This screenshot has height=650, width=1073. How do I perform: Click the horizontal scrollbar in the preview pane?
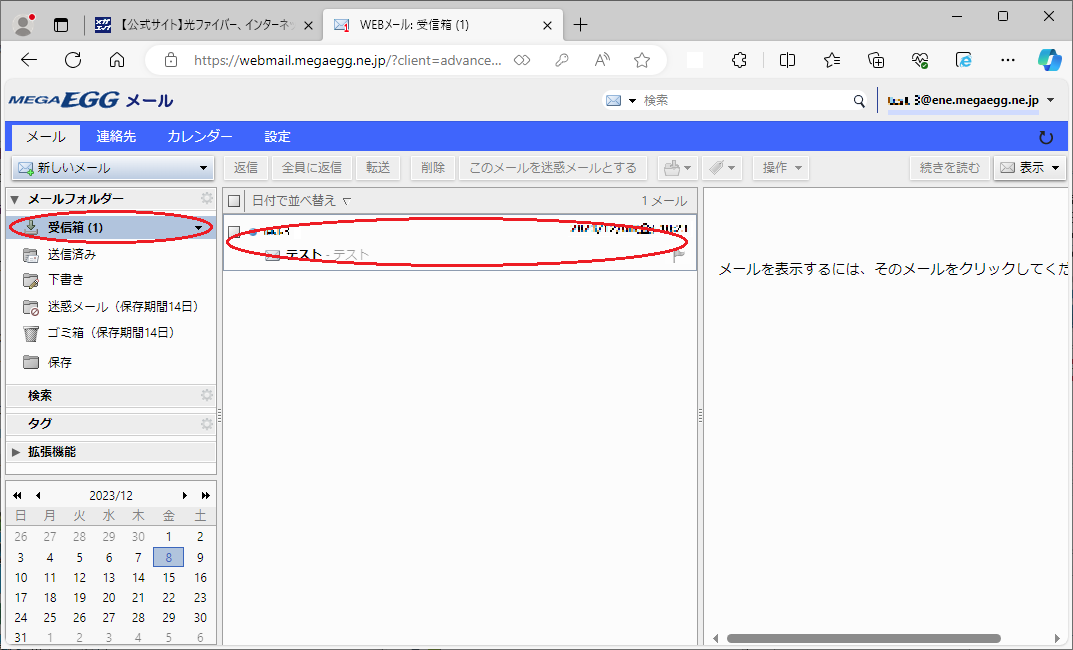863,638
